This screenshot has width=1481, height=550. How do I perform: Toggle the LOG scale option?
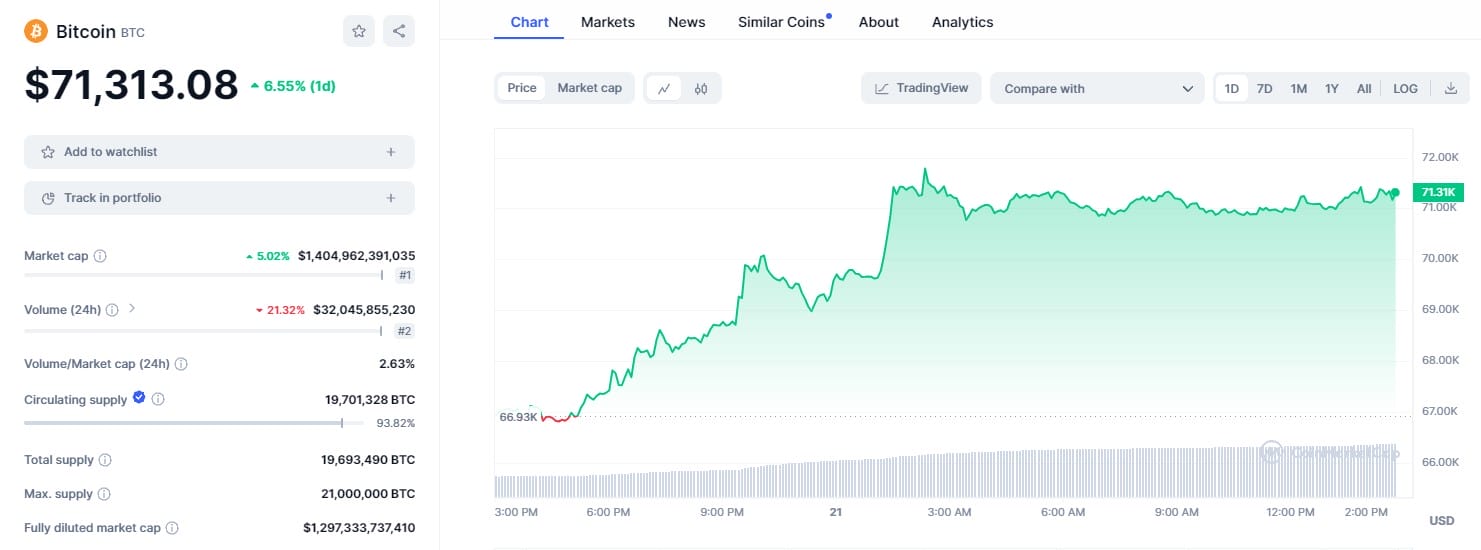[x=1405, y=88]
